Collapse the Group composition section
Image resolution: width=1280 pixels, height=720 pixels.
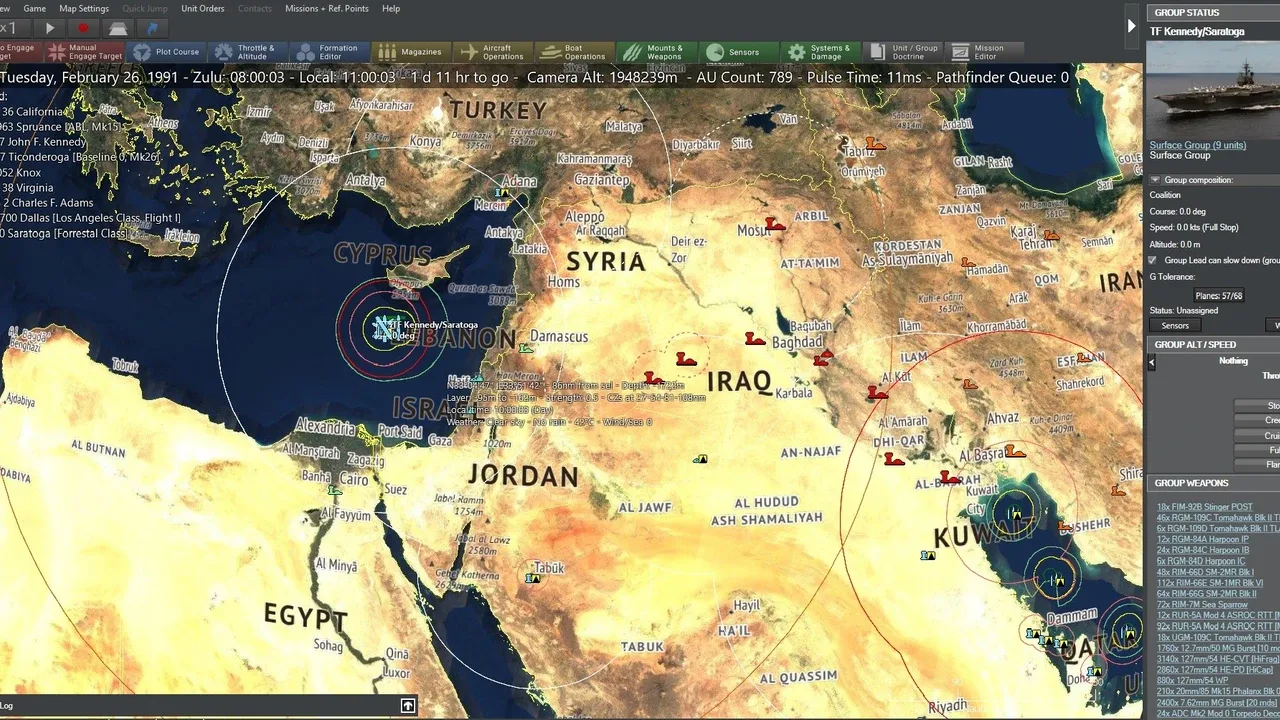1155,180
